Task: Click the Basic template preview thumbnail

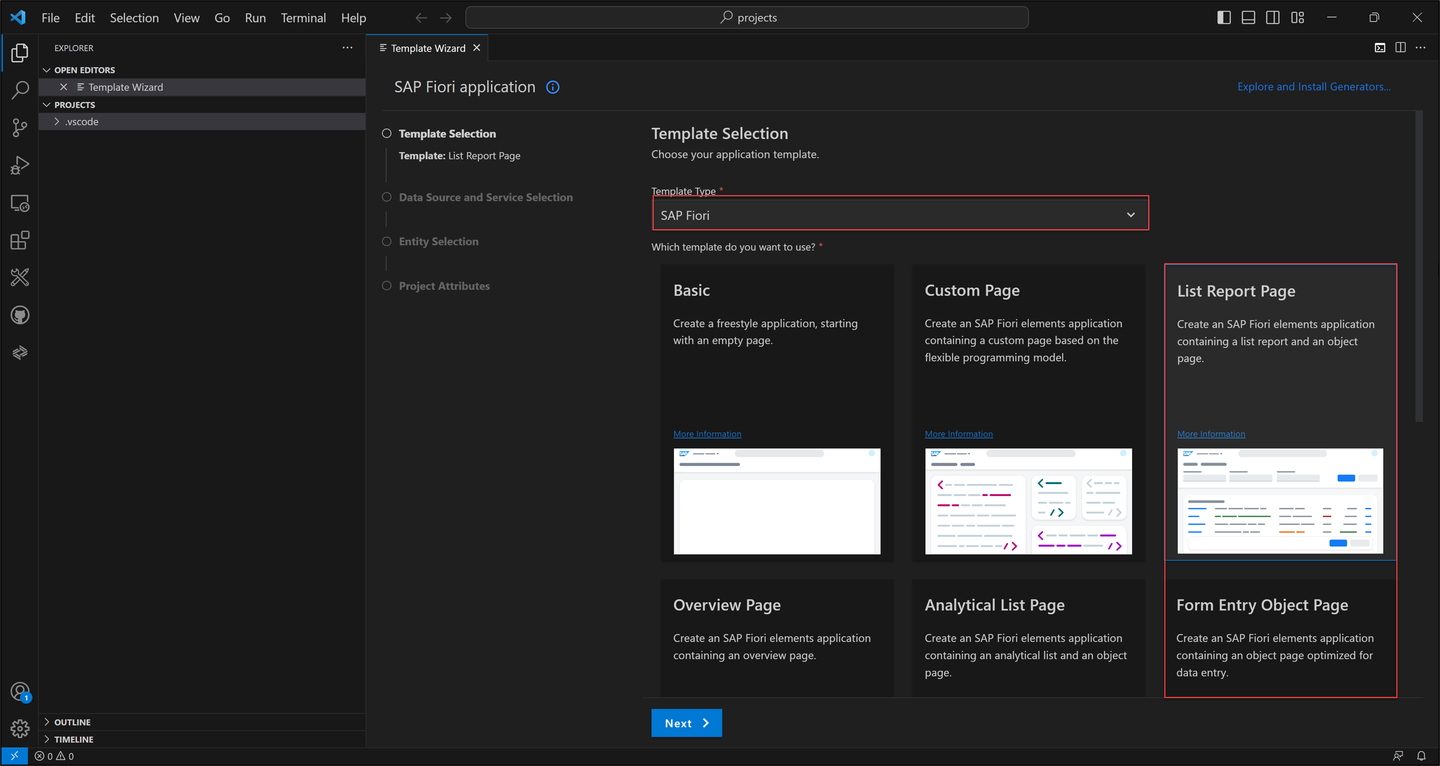Action: click(777, 501)
